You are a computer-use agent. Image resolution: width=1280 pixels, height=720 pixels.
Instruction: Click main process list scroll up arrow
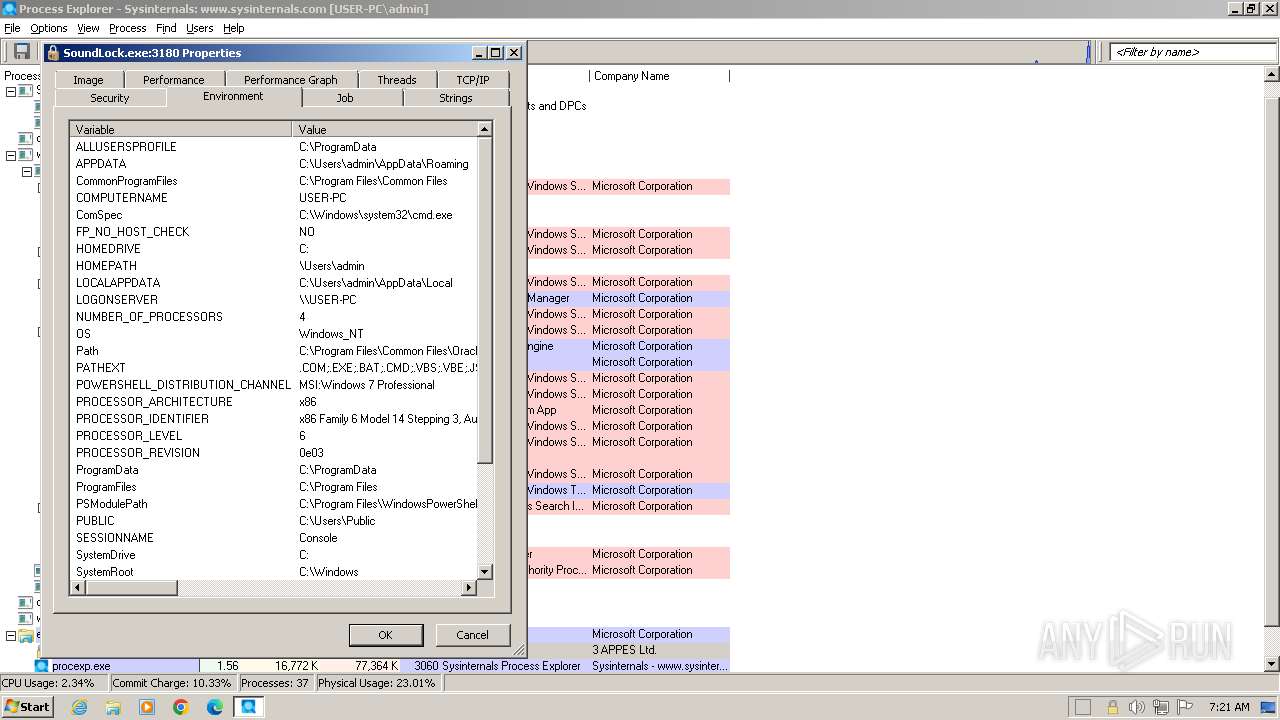(1272, 75)
